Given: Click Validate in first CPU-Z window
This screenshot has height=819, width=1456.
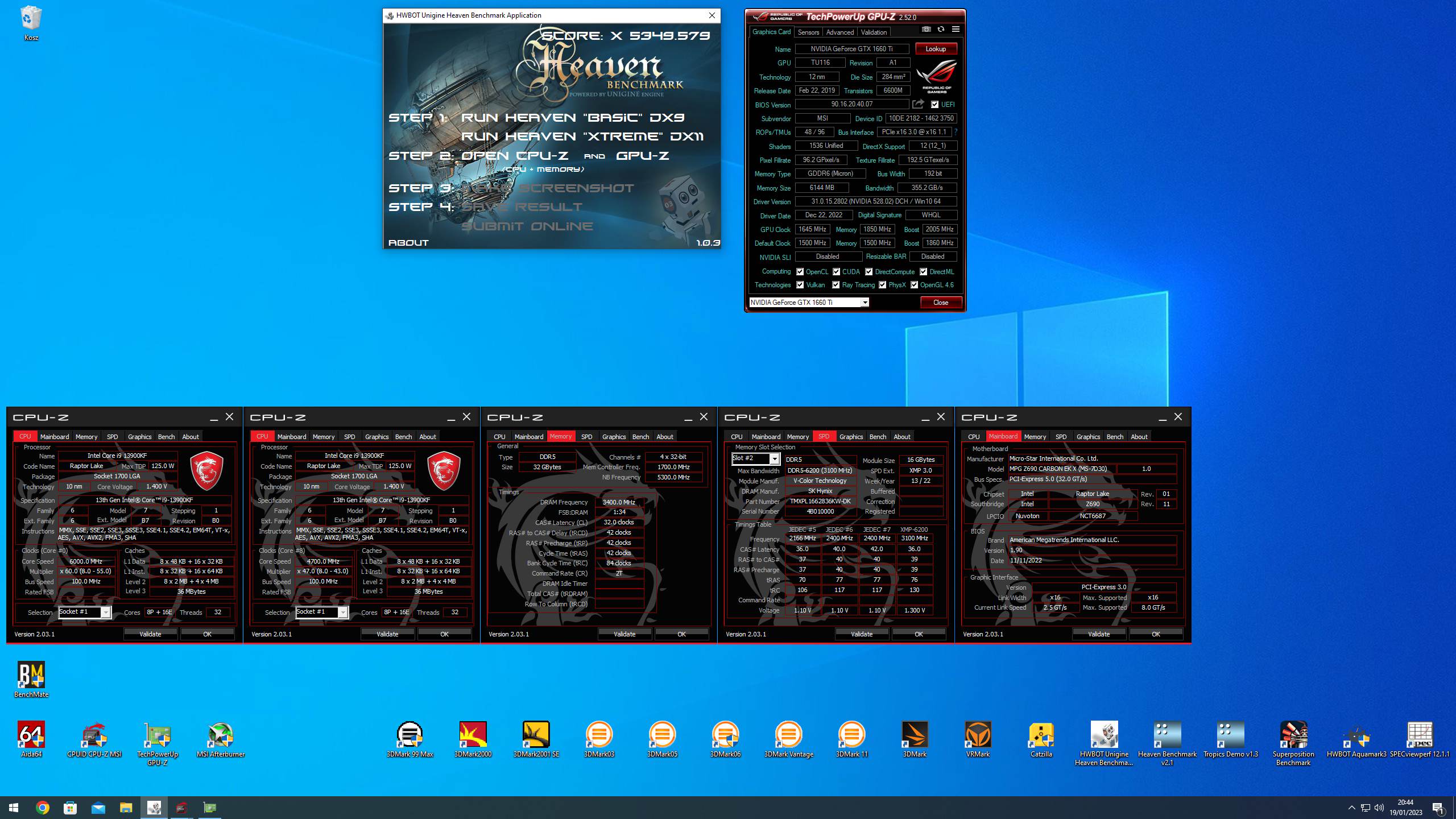Looking at the screenshot, I should click(x=150, y=634).
